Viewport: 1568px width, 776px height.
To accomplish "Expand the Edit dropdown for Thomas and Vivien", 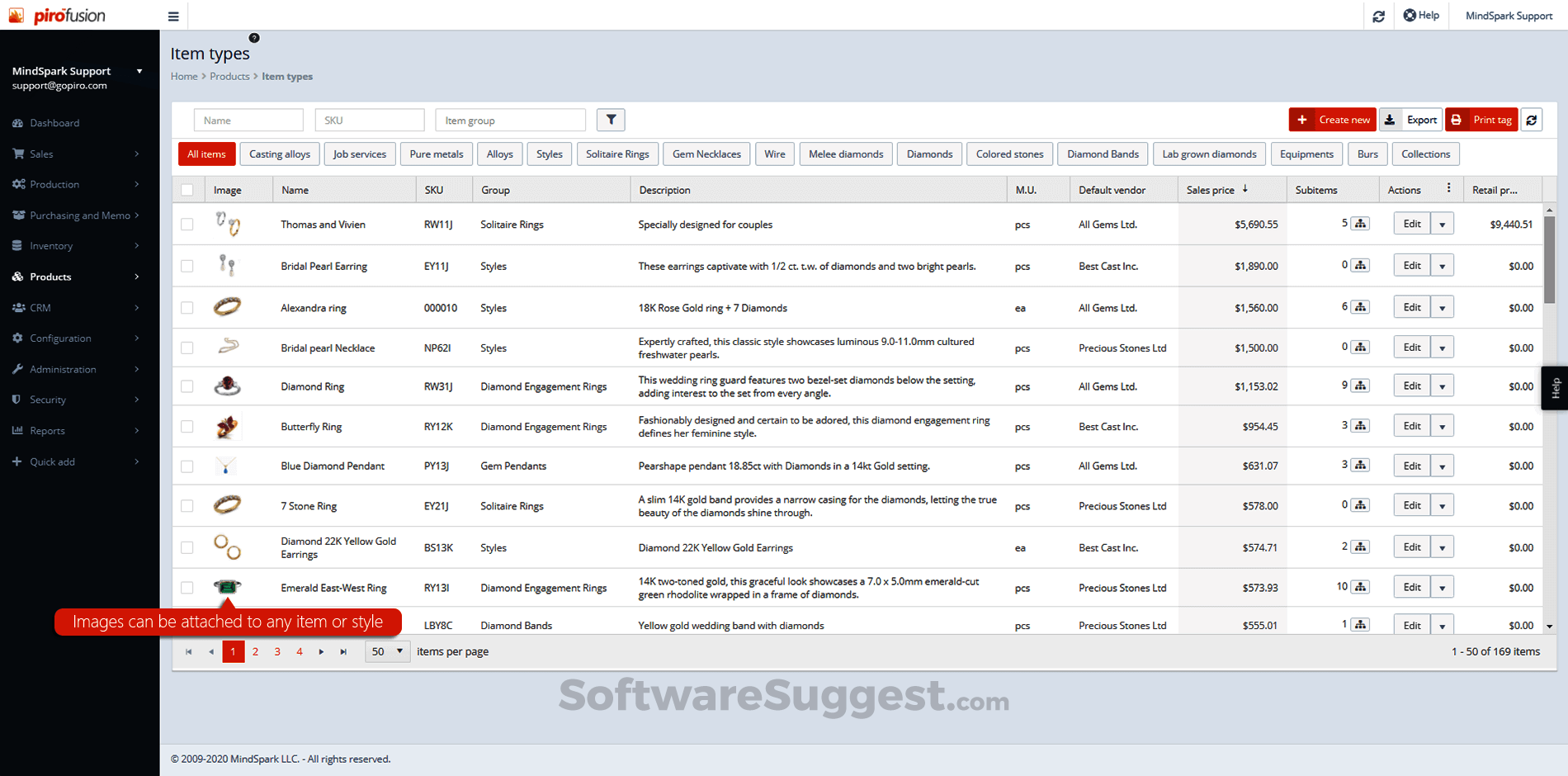I will point(1443,223).
